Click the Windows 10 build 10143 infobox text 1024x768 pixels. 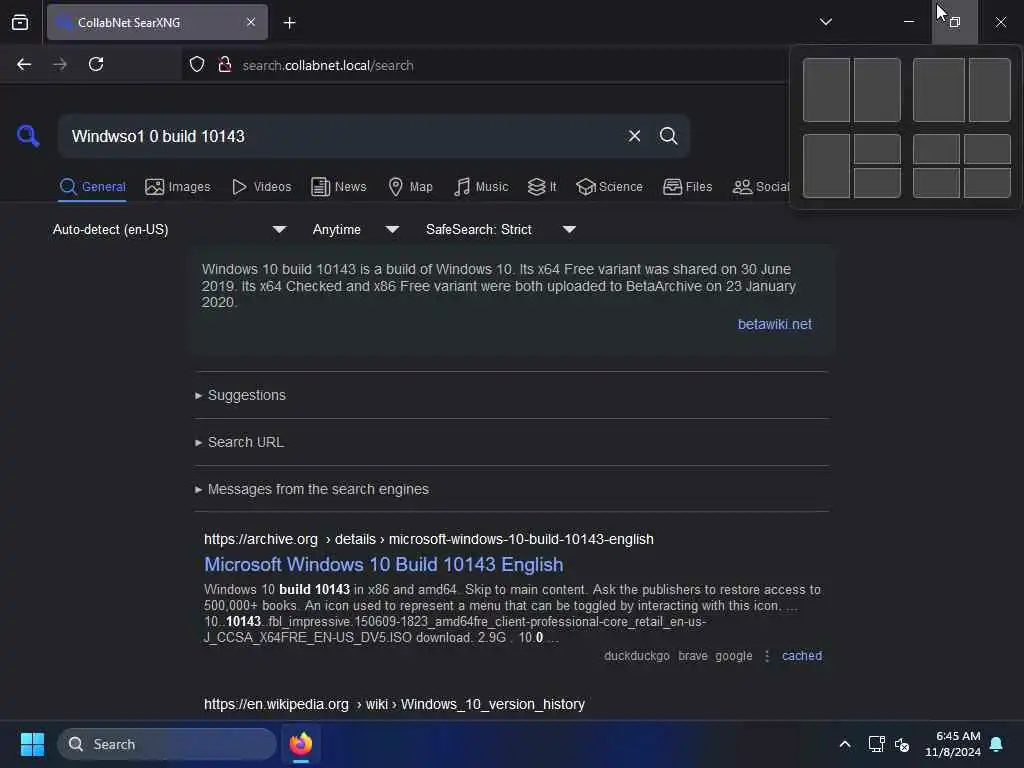point(499,285)
